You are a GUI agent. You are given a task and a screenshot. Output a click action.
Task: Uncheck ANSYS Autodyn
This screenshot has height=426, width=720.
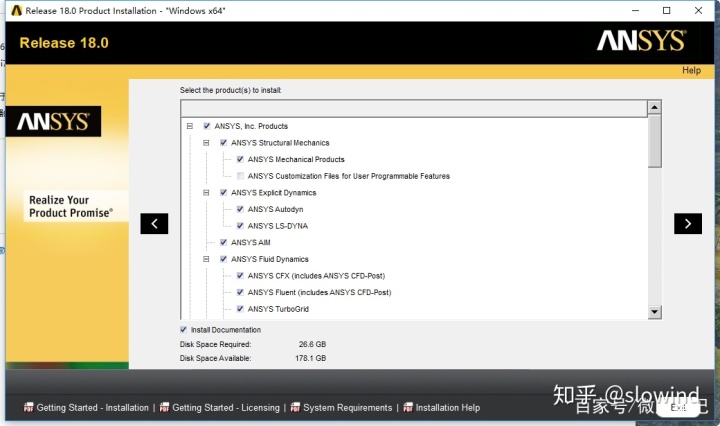240,209
